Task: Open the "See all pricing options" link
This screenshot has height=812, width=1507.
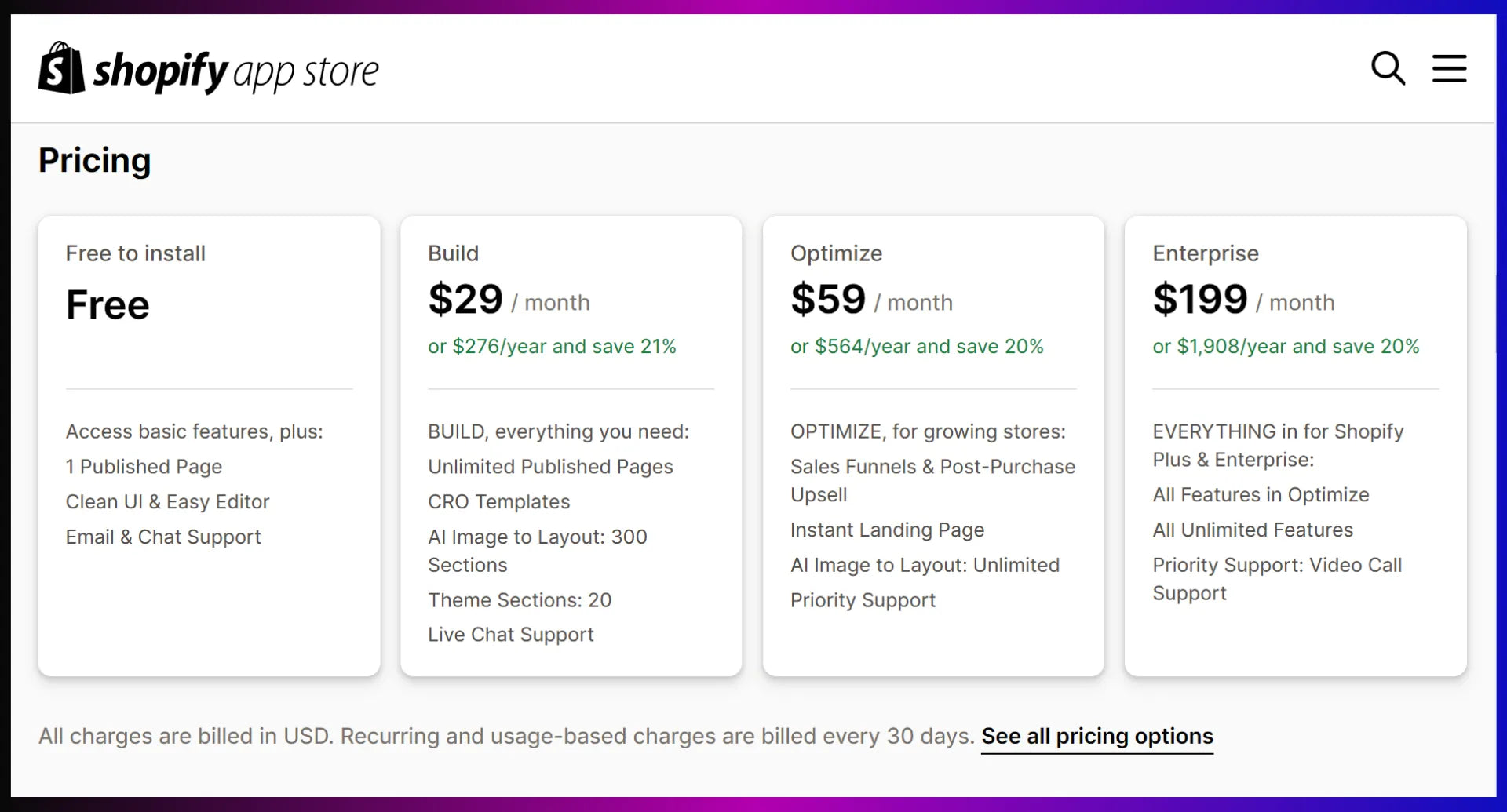Action: coord(1097,737)
